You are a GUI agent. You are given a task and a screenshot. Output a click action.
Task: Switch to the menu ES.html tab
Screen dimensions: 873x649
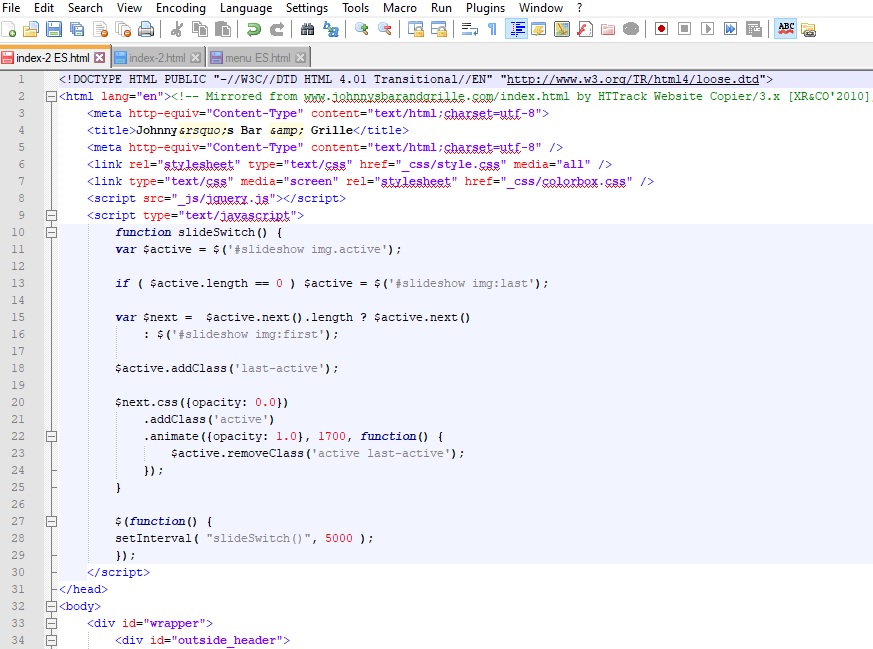point(257,58)
